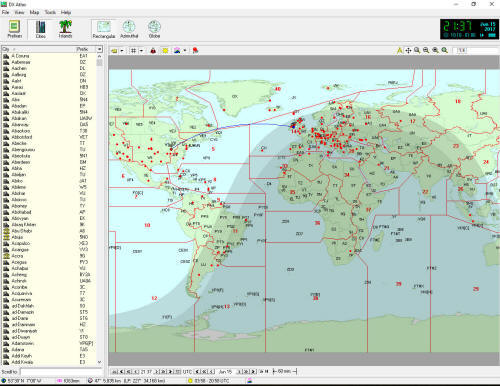Viewport: 500px width, 386px height.
Task: Click the red pin marker toolbar icon
Action: (195, 51)
